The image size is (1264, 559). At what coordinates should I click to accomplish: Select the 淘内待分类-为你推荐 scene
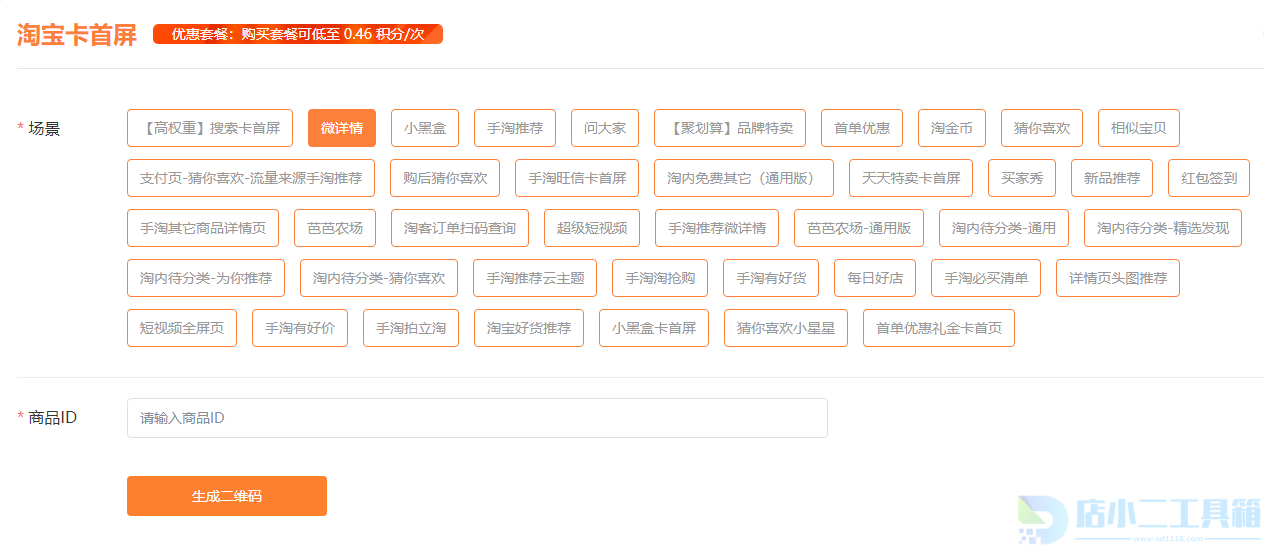coord(206,278)
